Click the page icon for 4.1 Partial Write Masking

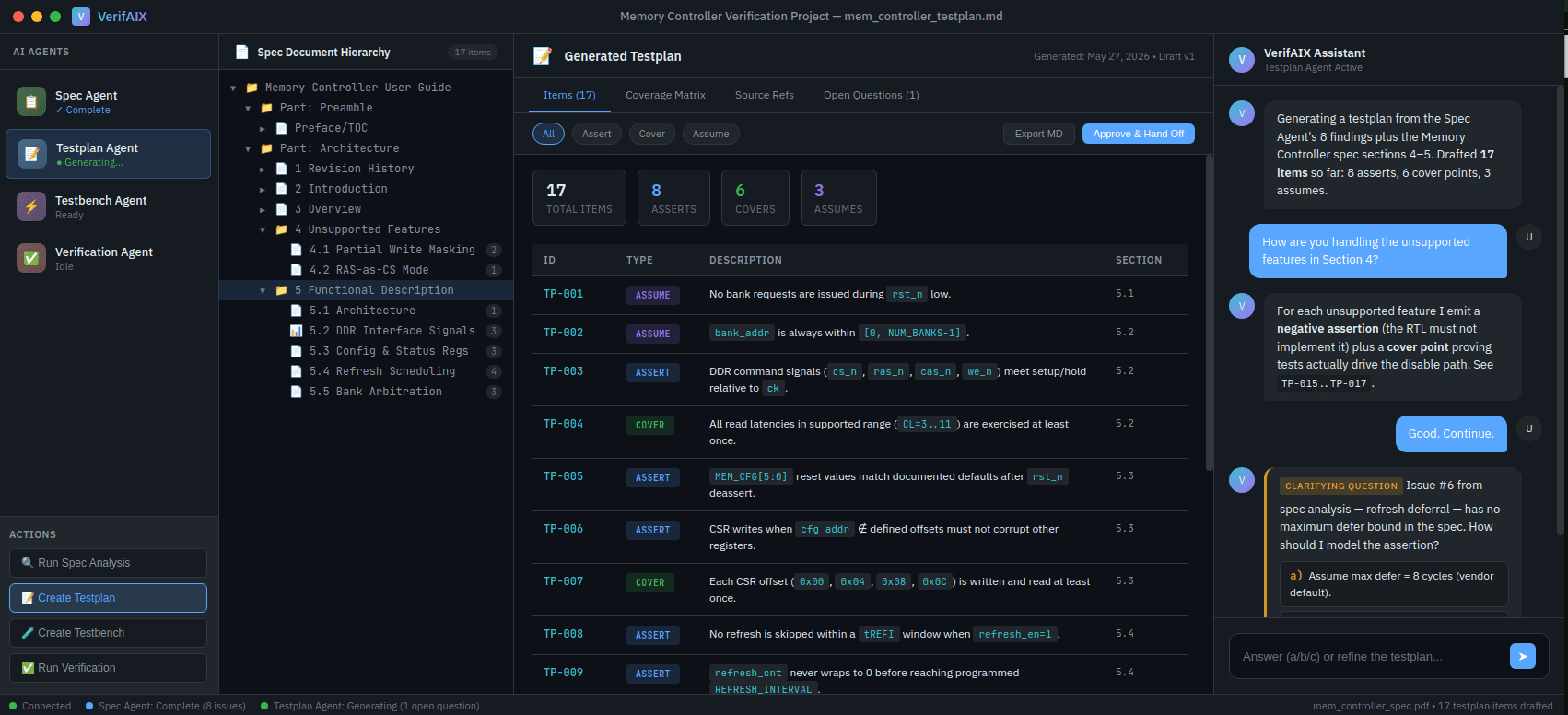pos(296,250)
